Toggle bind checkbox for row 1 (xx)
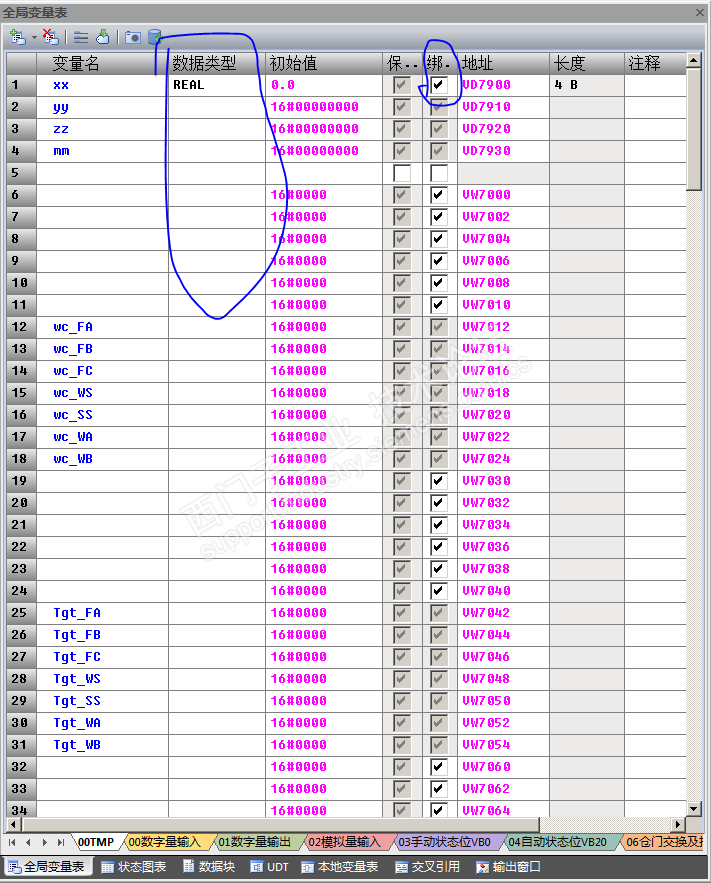Screen dimensions: 711x883 click(x=439, y=85)
